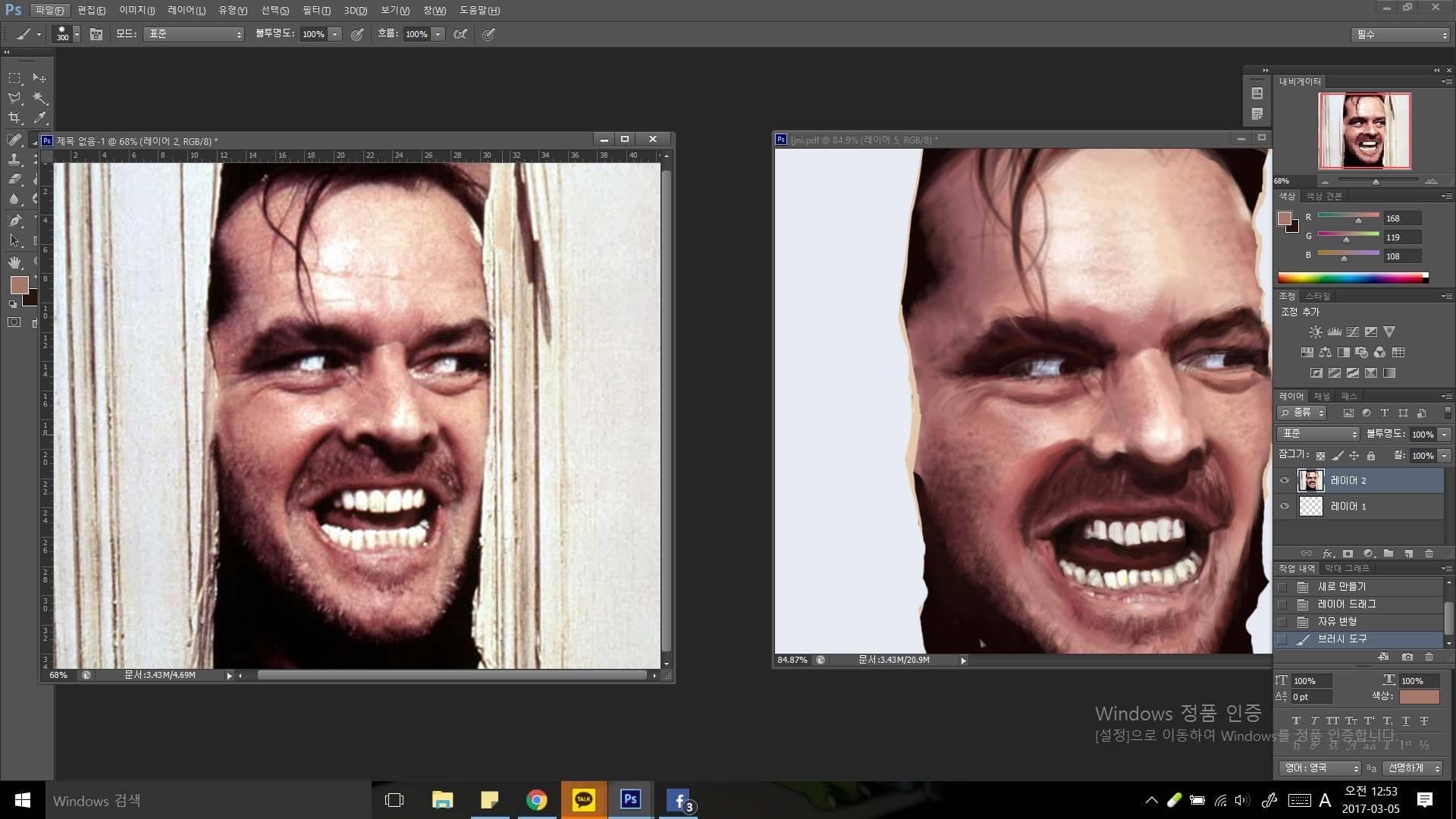This screenshot has height=819, width=1456.
Task: Hide 레이어 2 using its eye icon
Action: [x=1285, y=480]
